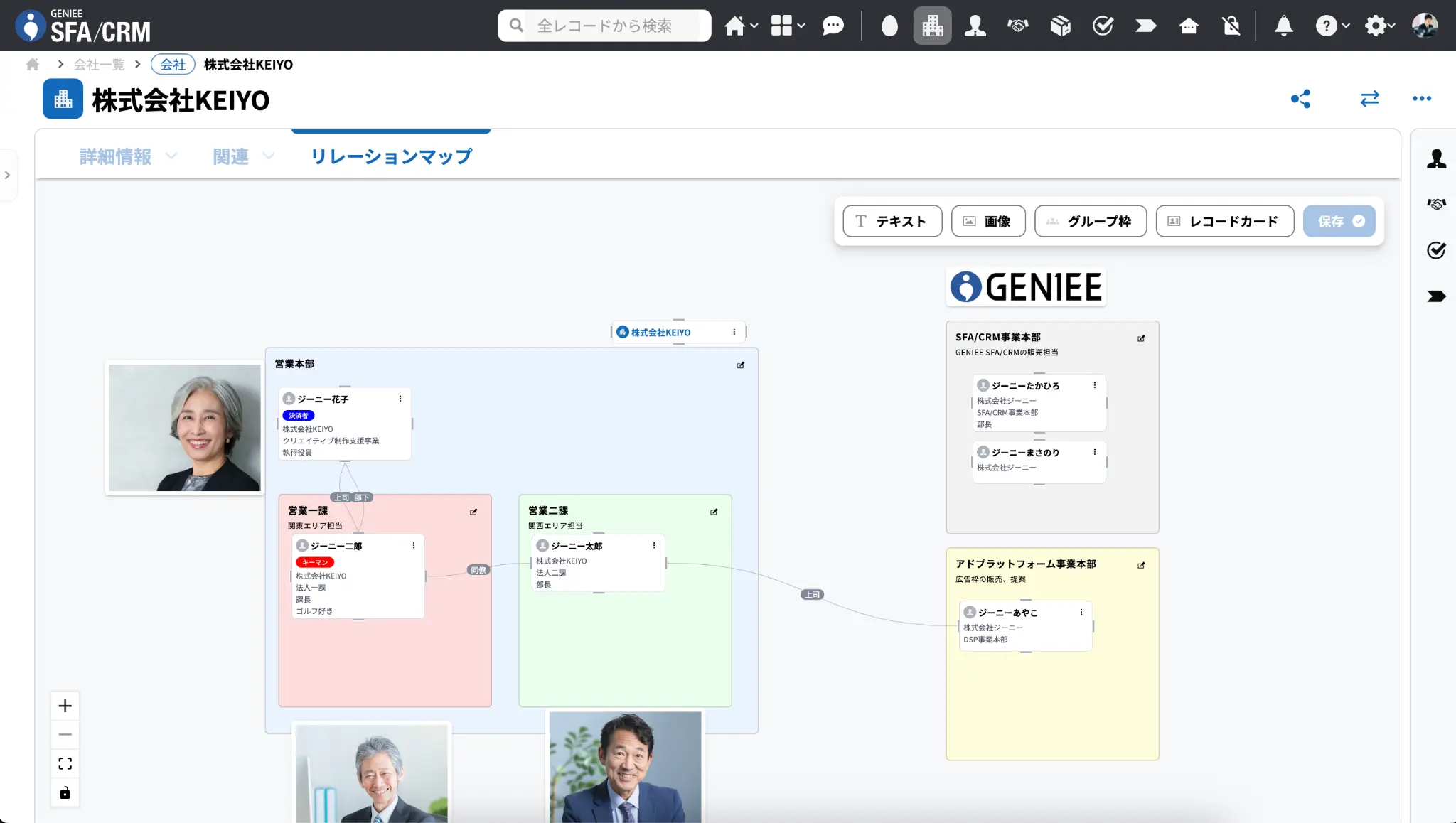1456x823 pixels.
Task: Expand the 詳細情報 tab dropdown arrow
Action: [x=171, y=156]
